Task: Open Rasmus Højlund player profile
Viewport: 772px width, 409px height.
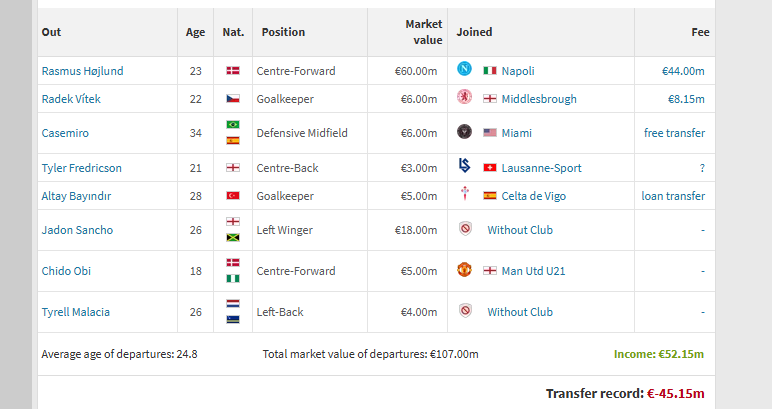Action: pyautogui.click(x=82, y=71)
